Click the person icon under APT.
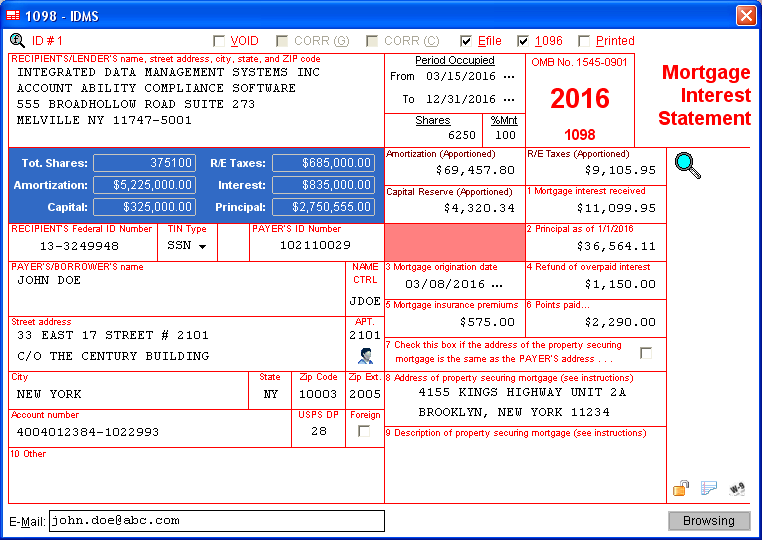 click(365, 354)
